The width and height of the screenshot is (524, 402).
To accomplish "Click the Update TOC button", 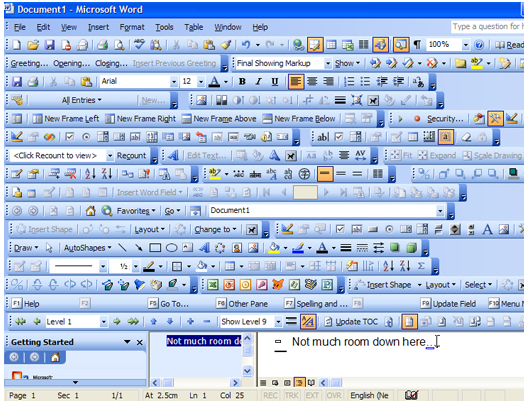I will (352, 322).
